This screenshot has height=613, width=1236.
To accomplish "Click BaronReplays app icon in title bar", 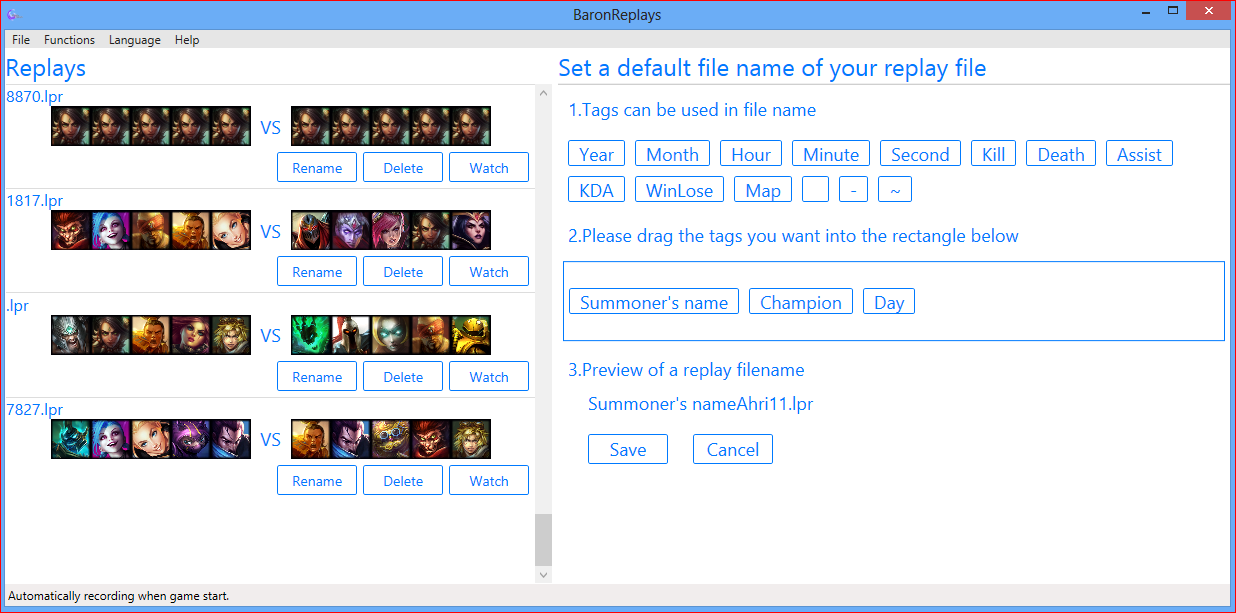I will pyautogui.click(x=14, y=15).
